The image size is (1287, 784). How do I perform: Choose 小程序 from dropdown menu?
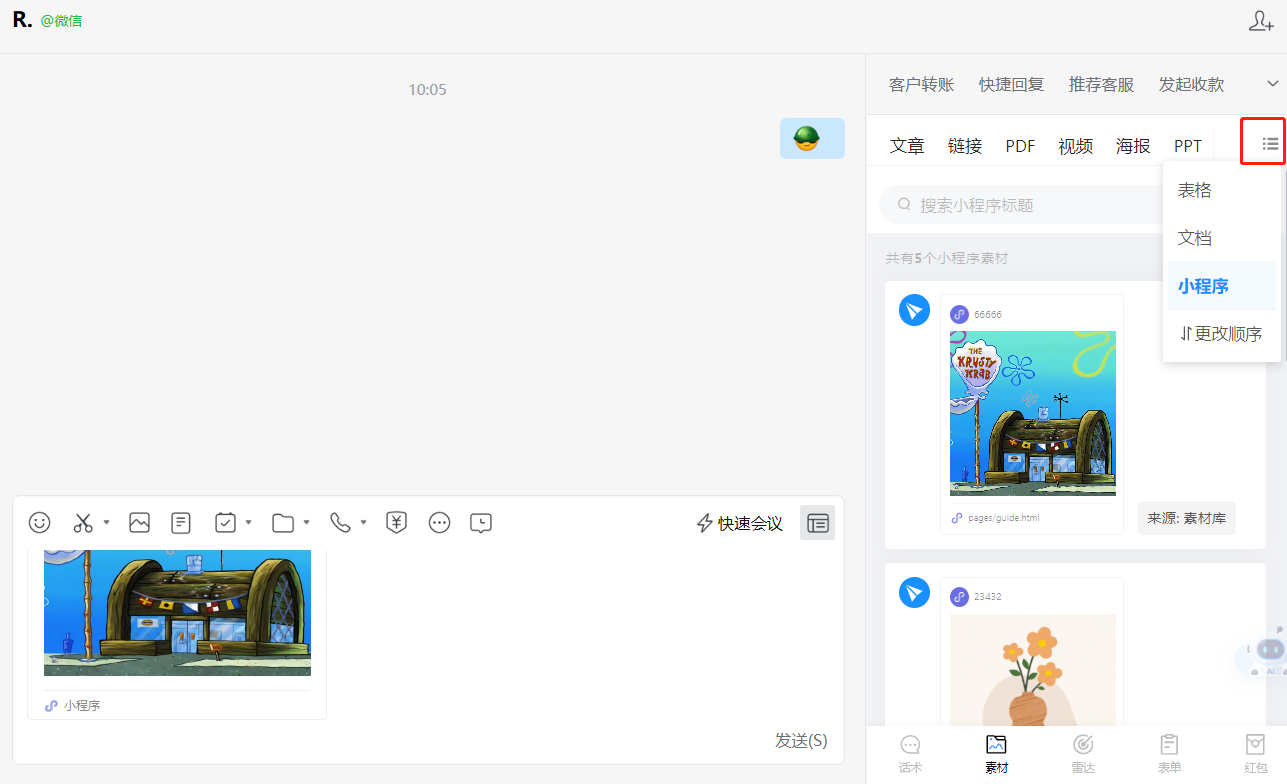point(1221,286)
